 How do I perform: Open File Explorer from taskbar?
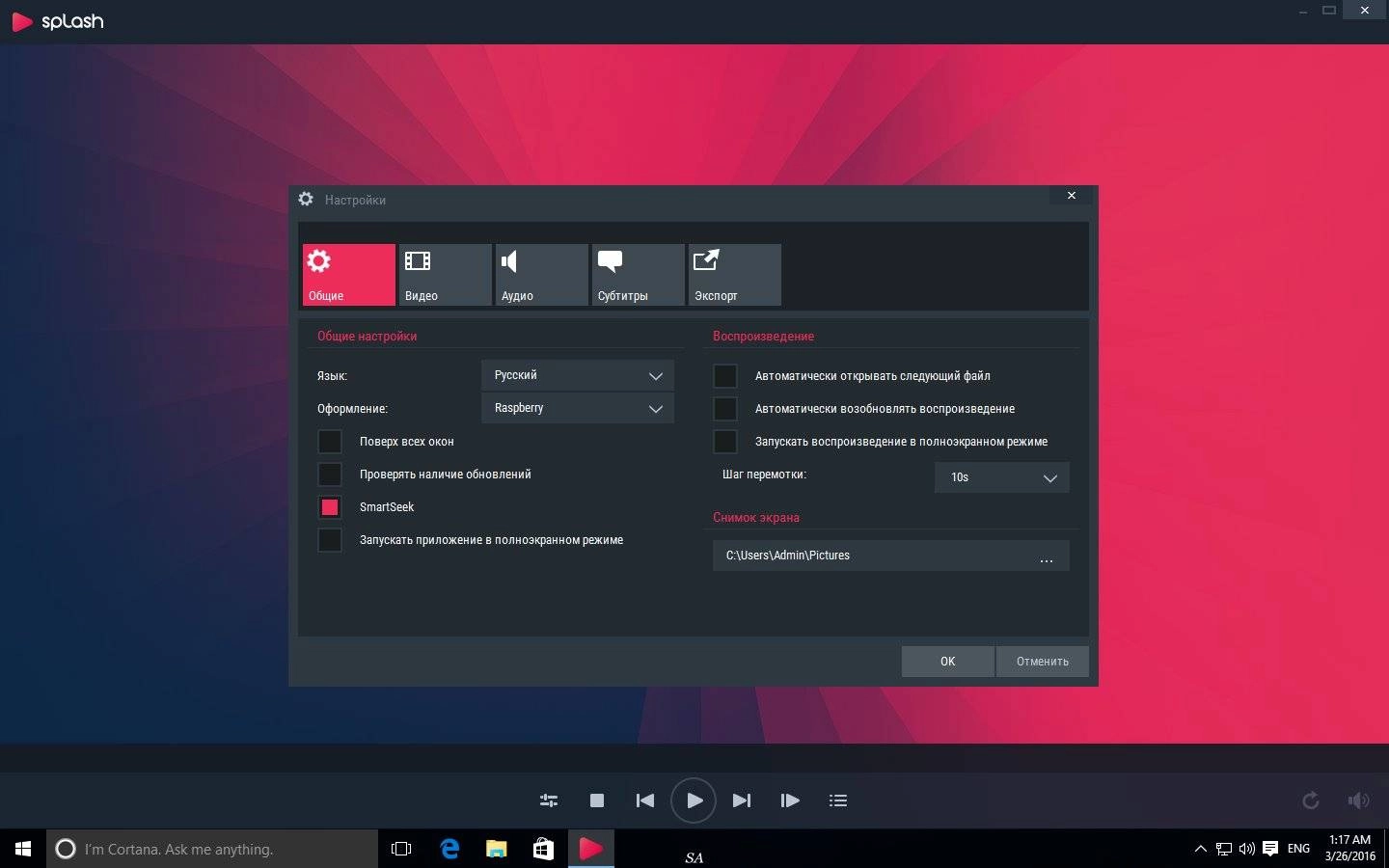(x=497, y=849)
